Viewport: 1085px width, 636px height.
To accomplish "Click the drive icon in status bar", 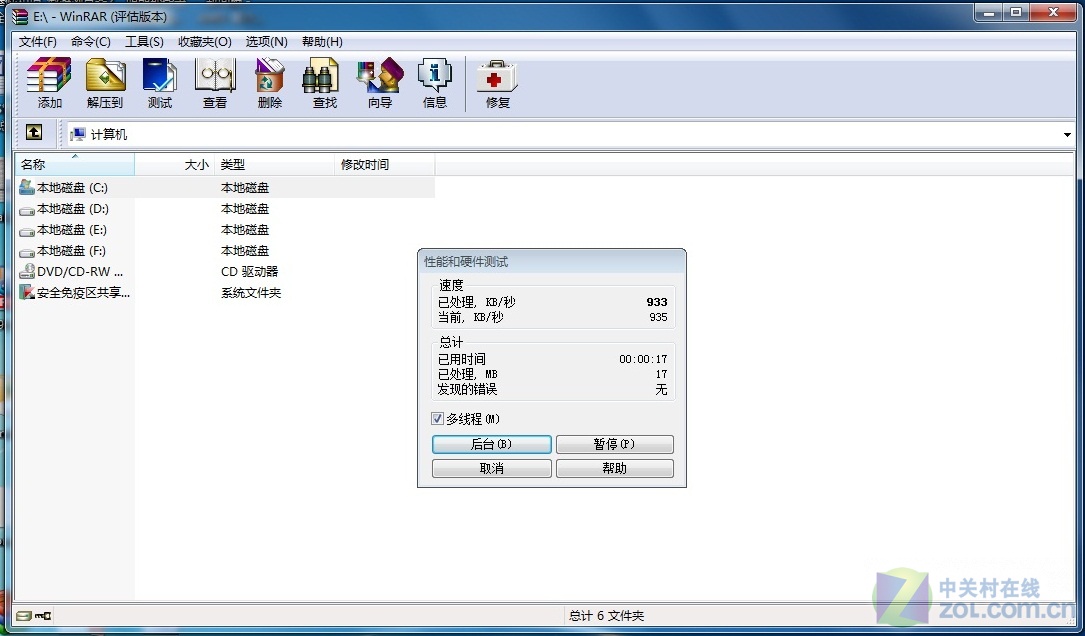I will tap(24, 615).
